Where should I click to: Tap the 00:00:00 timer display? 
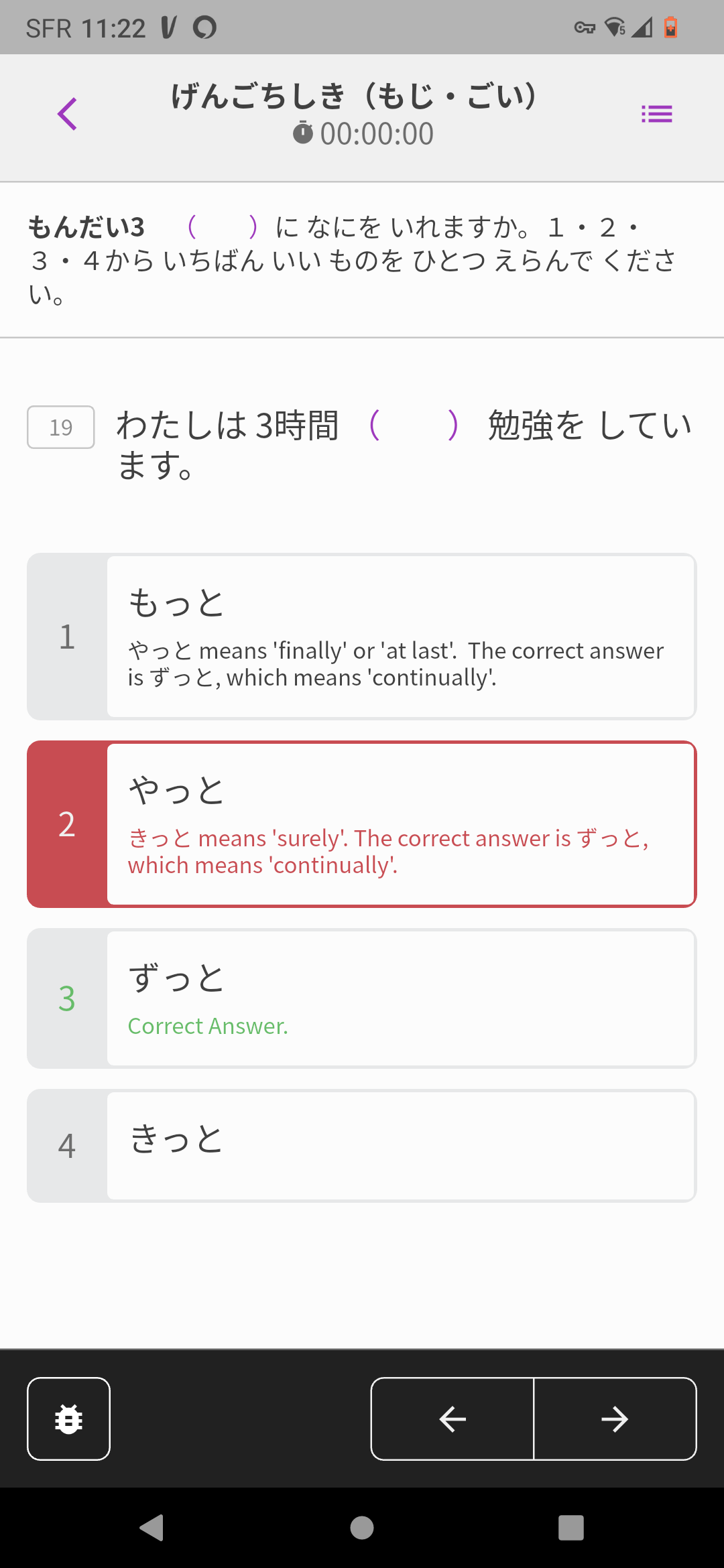[377, 134]
